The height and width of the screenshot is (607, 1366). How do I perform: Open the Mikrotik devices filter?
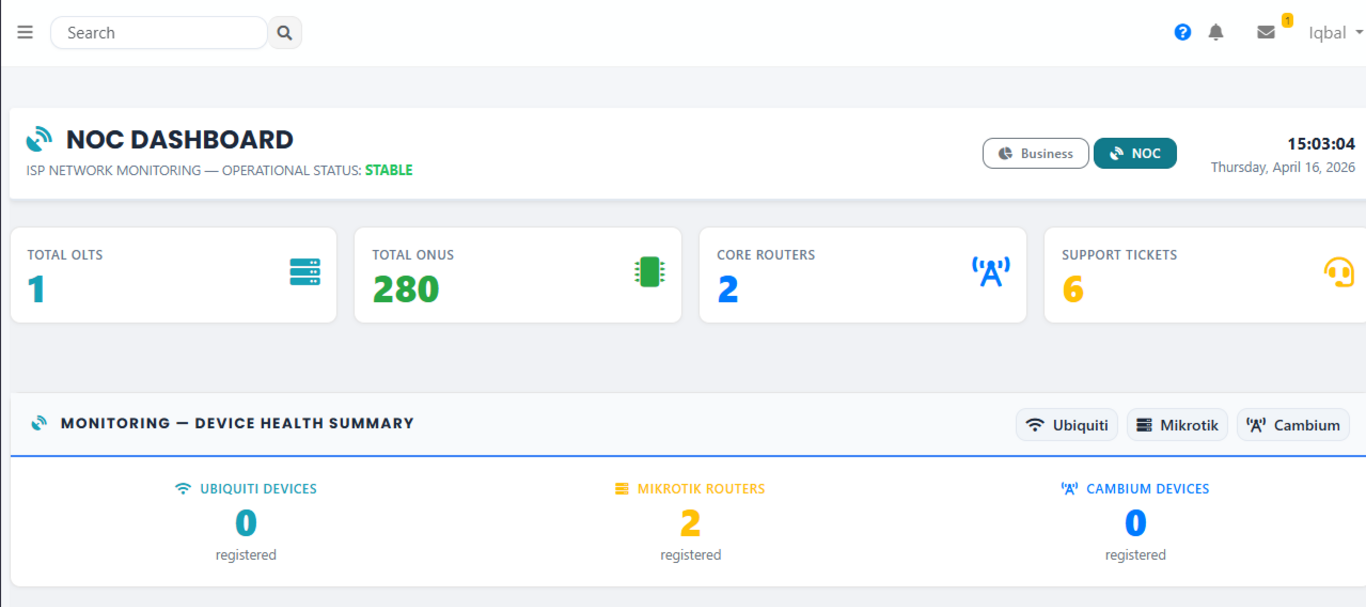click(x=1177, y=424)
